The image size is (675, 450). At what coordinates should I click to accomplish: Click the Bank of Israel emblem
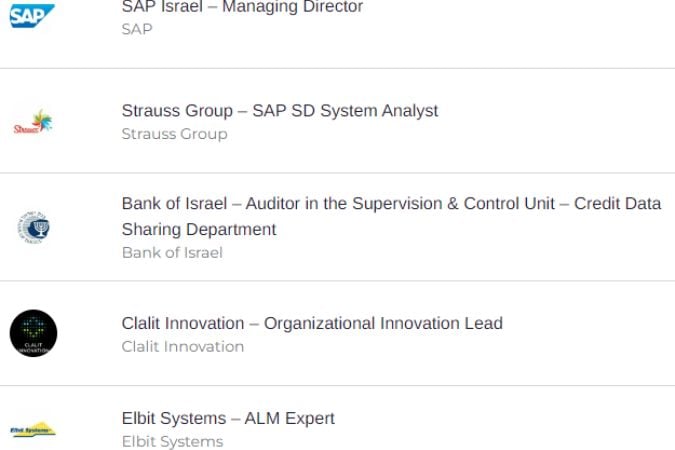point(34,227)
